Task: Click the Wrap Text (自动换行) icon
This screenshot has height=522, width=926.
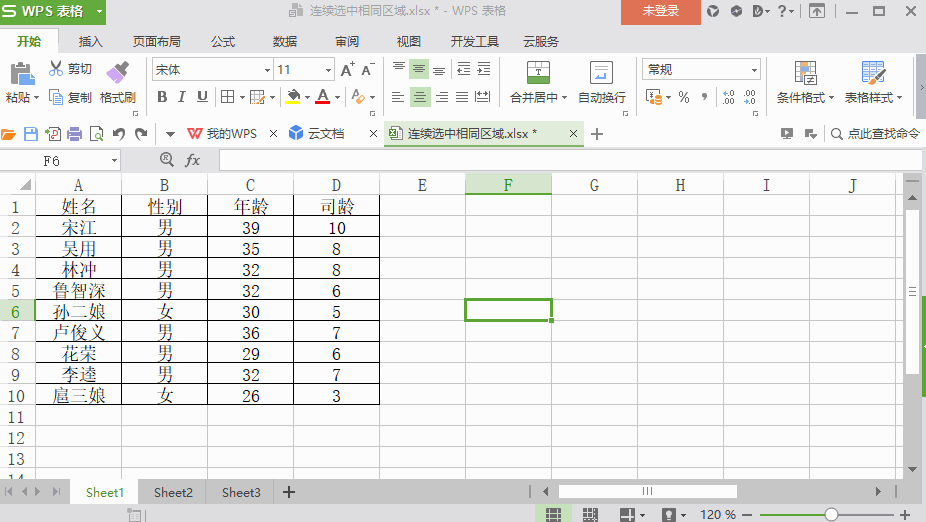Action: pyautogui.click(x=601, y=73)
